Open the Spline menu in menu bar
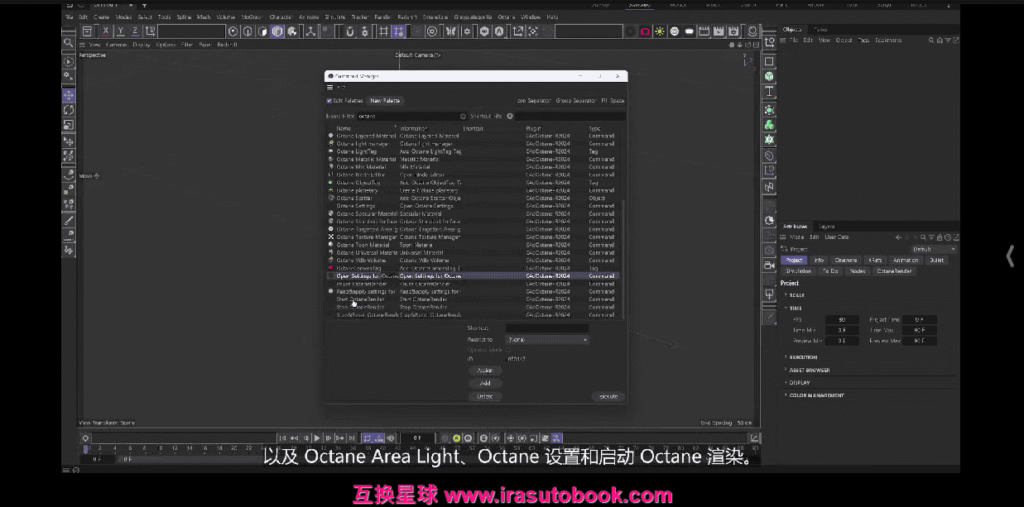The image size is (1024, 507). (x=184, y=17)
